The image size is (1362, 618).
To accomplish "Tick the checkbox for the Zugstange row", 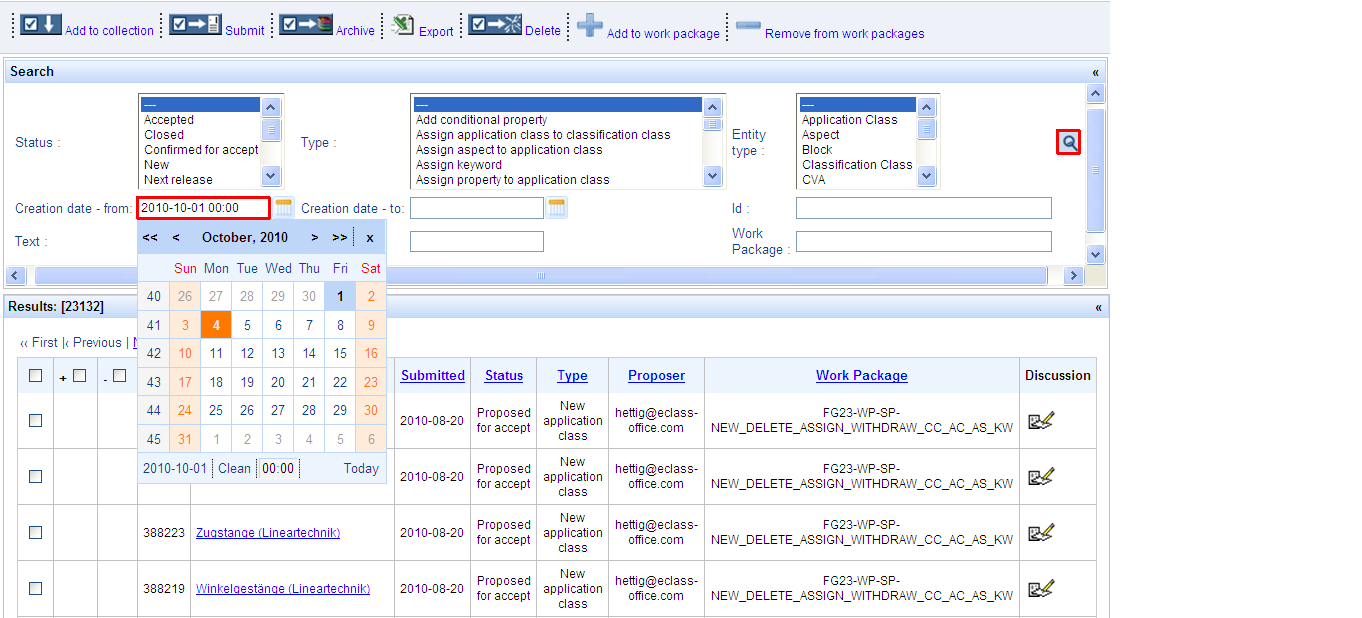I will [x=36, y=533].
